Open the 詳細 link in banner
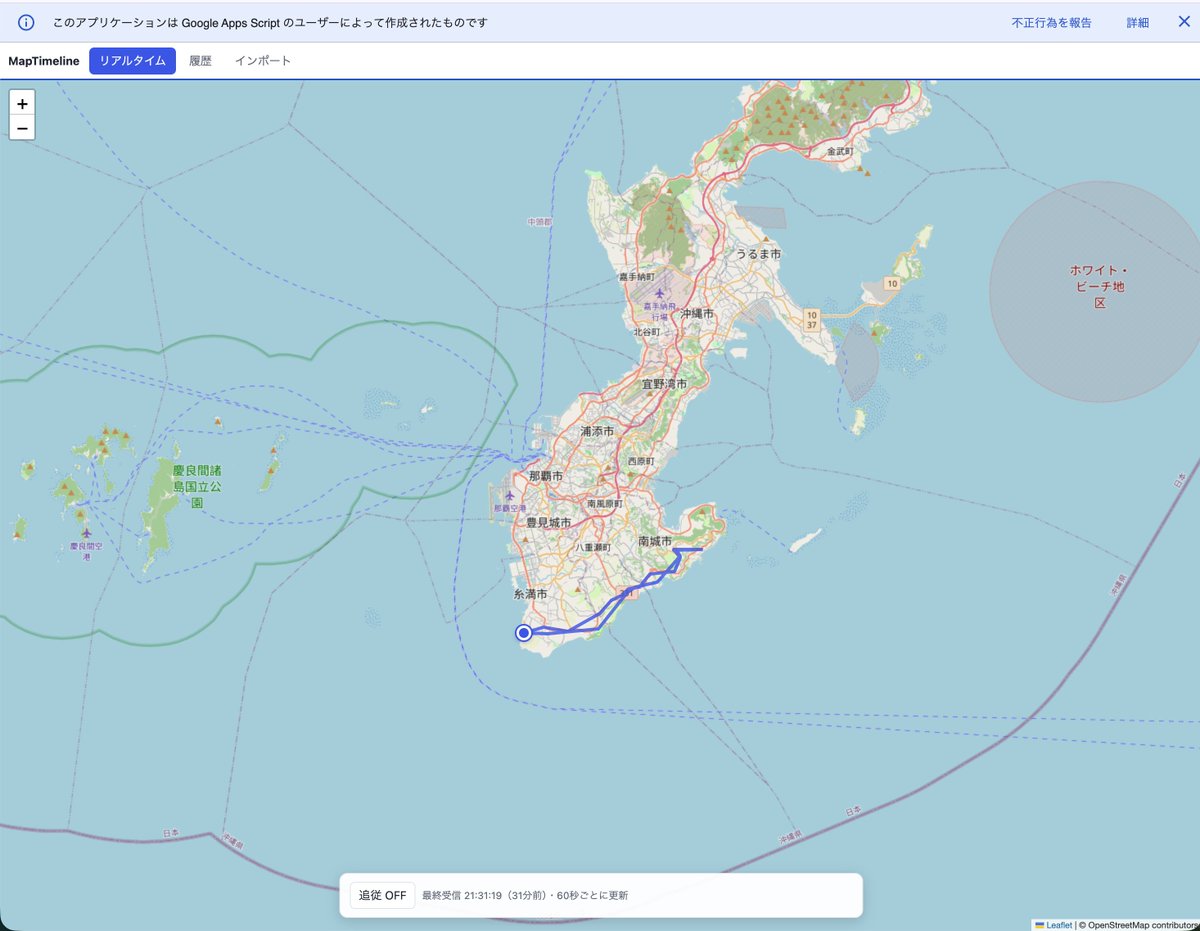The width and height of the screenshot is (1200, 931). (1138, 22)
